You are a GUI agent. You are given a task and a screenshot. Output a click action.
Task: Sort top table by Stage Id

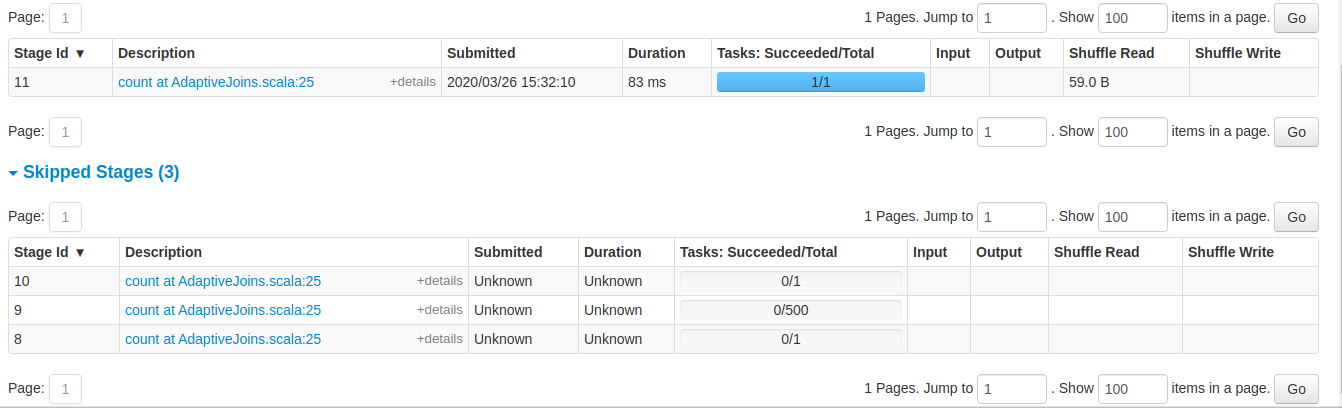click(x=49, y=53)
